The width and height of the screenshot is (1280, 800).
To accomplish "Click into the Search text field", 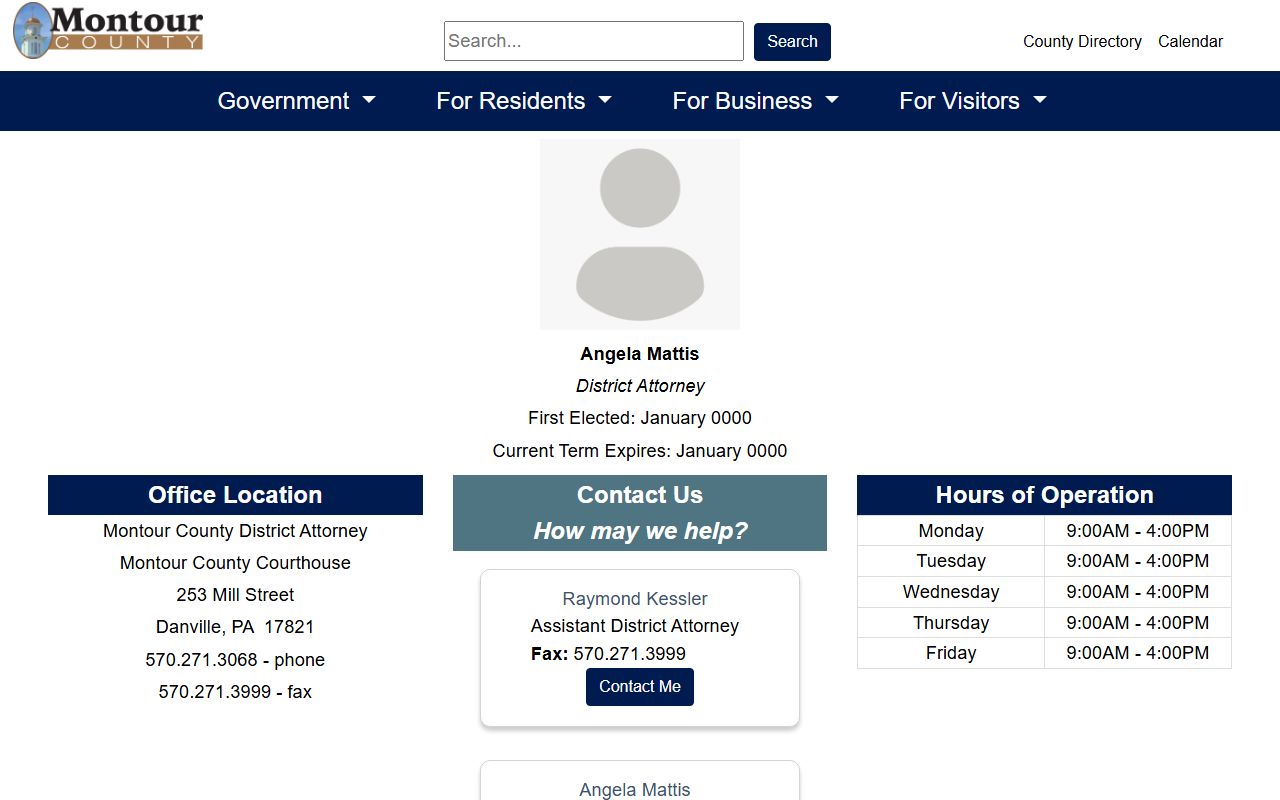I will pyautogui.click(x=594, y=41).
